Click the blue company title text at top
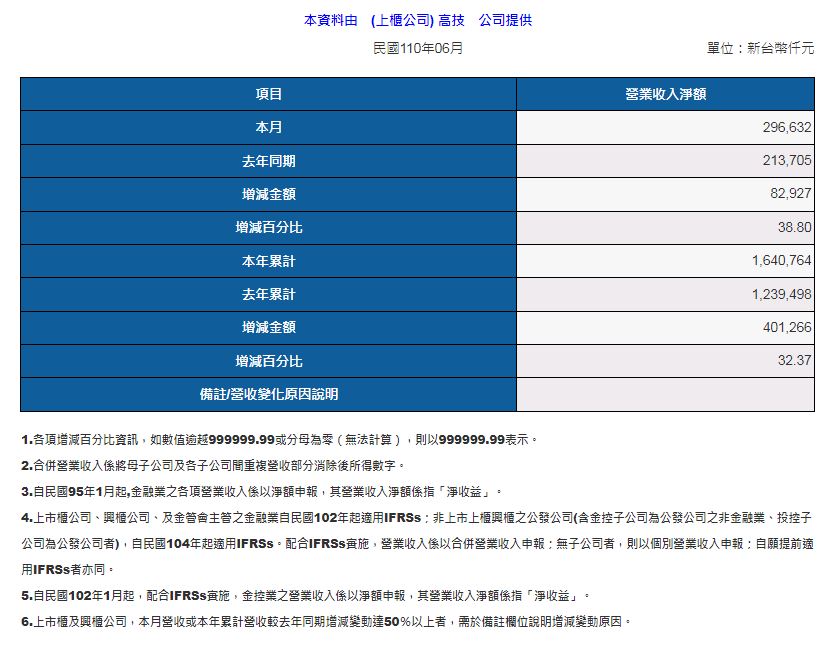 (x=417, y=20)
